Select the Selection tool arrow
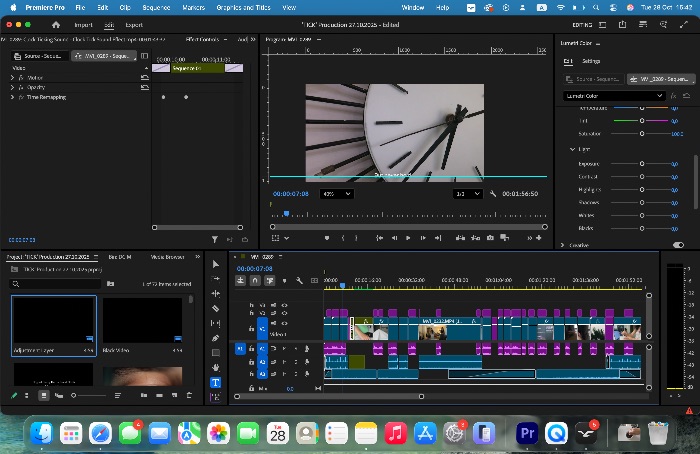The width and height of the screenshot is (700, 454). [x=216, y=264]
